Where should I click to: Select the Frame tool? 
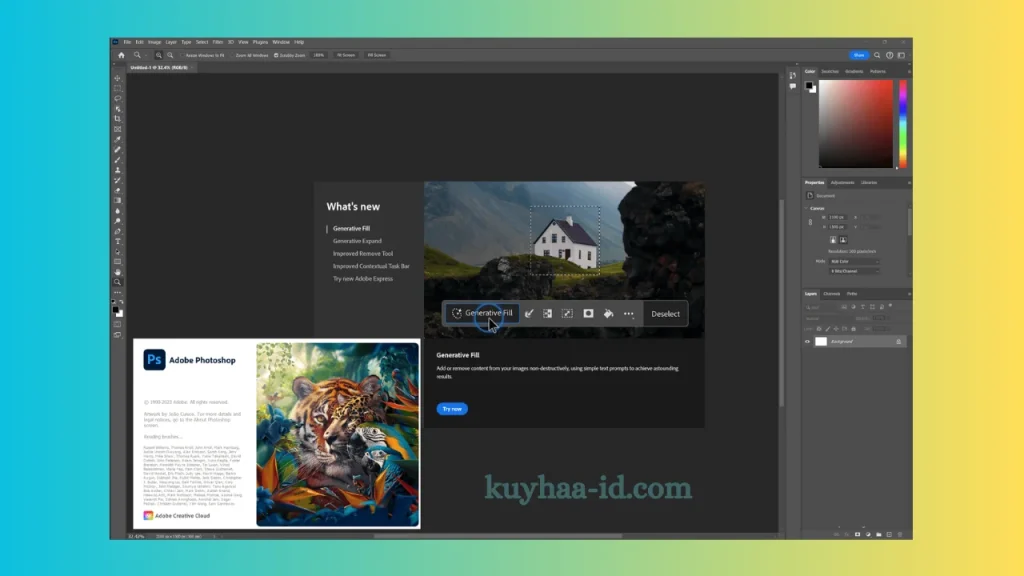click(x=118, y=129)
